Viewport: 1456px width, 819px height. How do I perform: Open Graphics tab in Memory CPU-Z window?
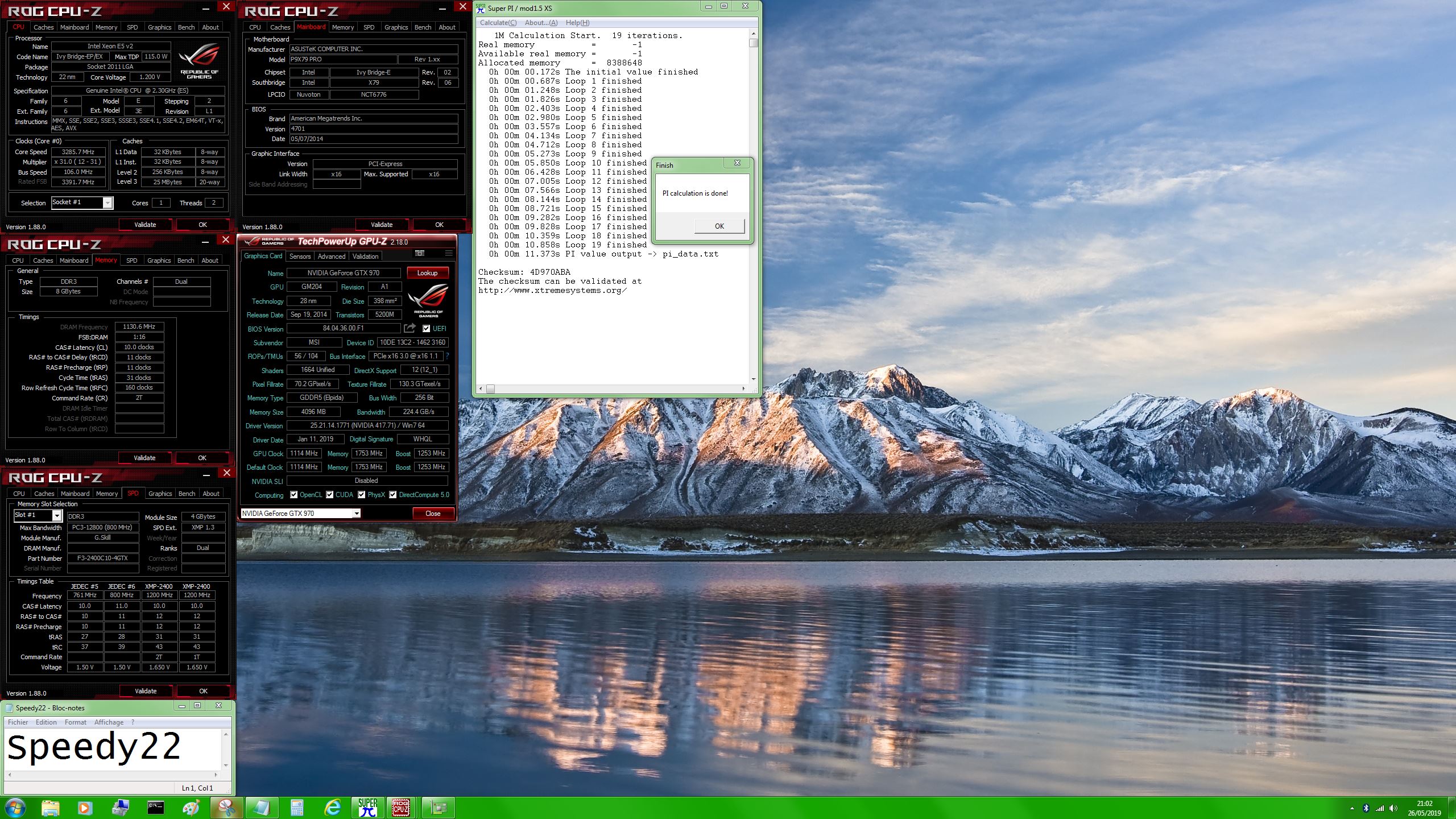159,260
